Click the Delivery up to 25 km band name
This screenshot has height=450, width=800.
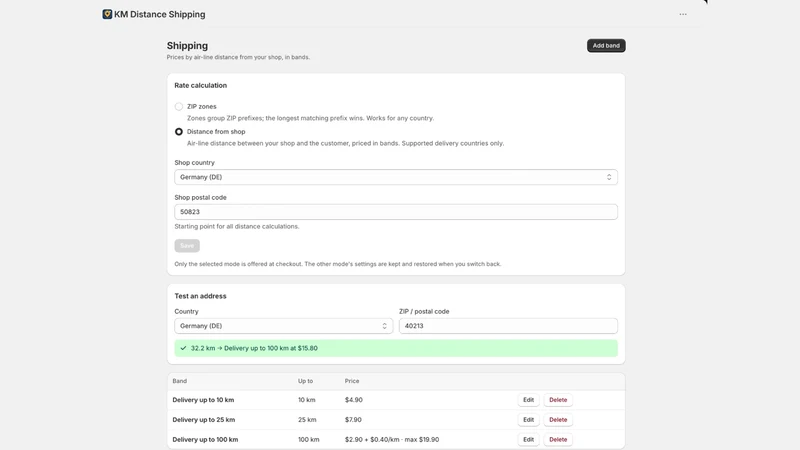pos(204,420)
